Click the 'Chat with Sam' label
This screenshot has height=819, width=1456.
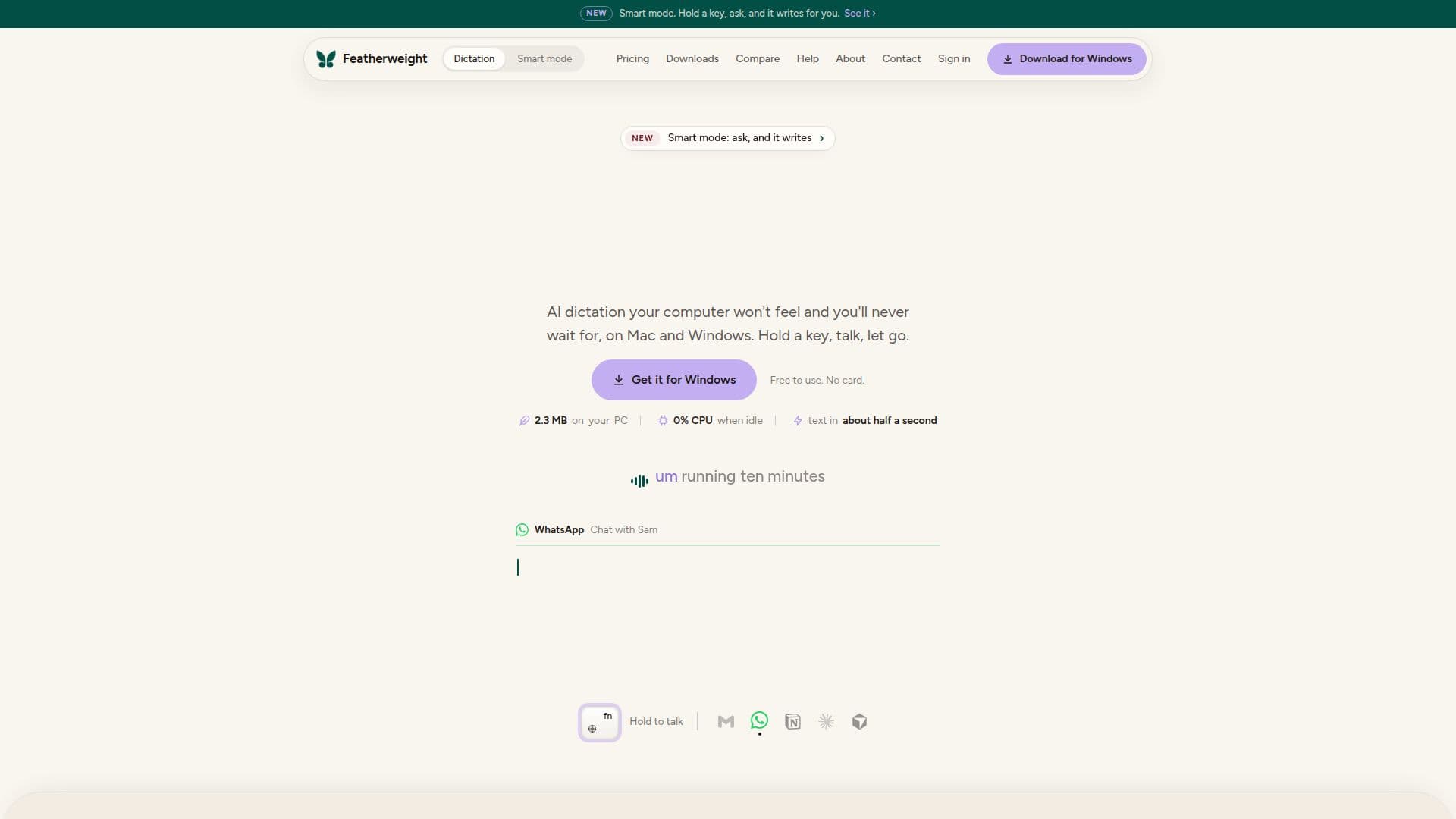click(x=624, y=530)
